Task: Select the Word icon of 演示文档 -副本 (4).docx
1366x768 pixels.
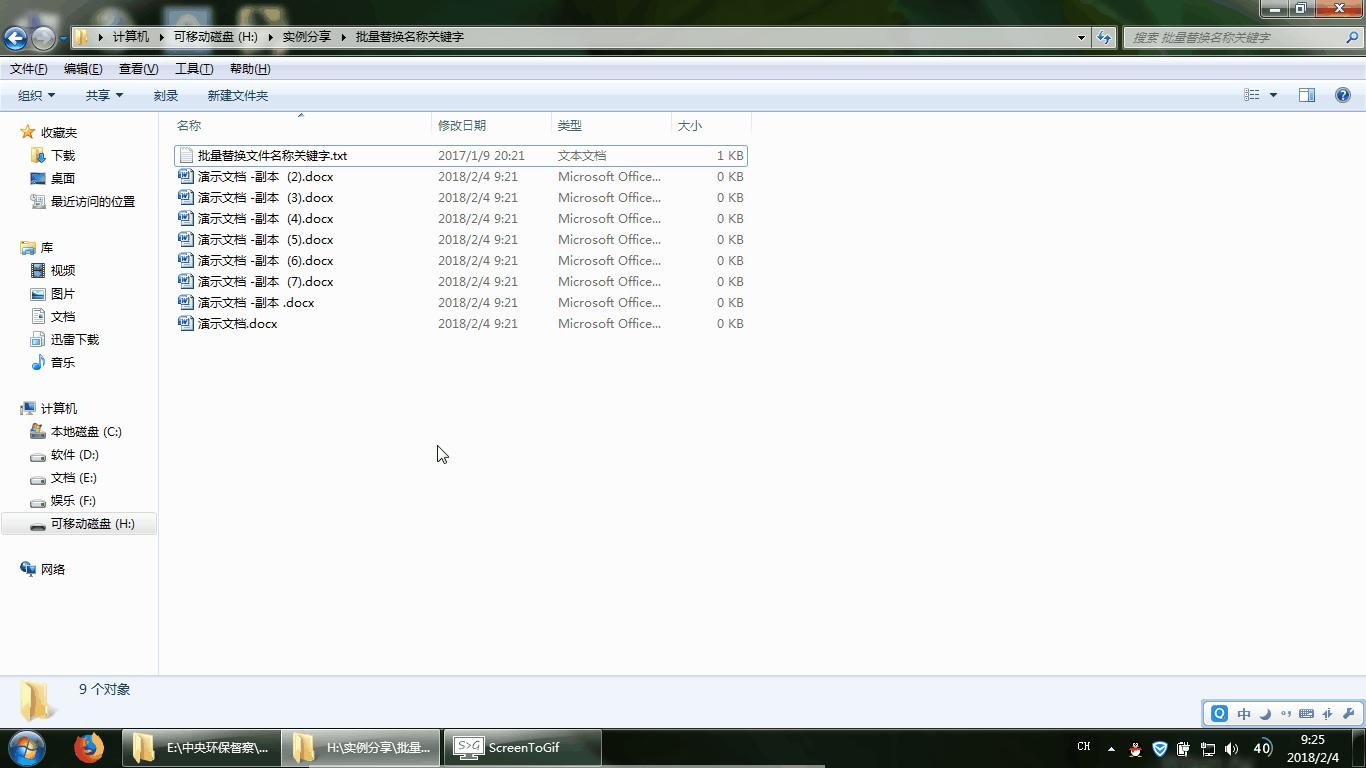Action: click(185, 218)
